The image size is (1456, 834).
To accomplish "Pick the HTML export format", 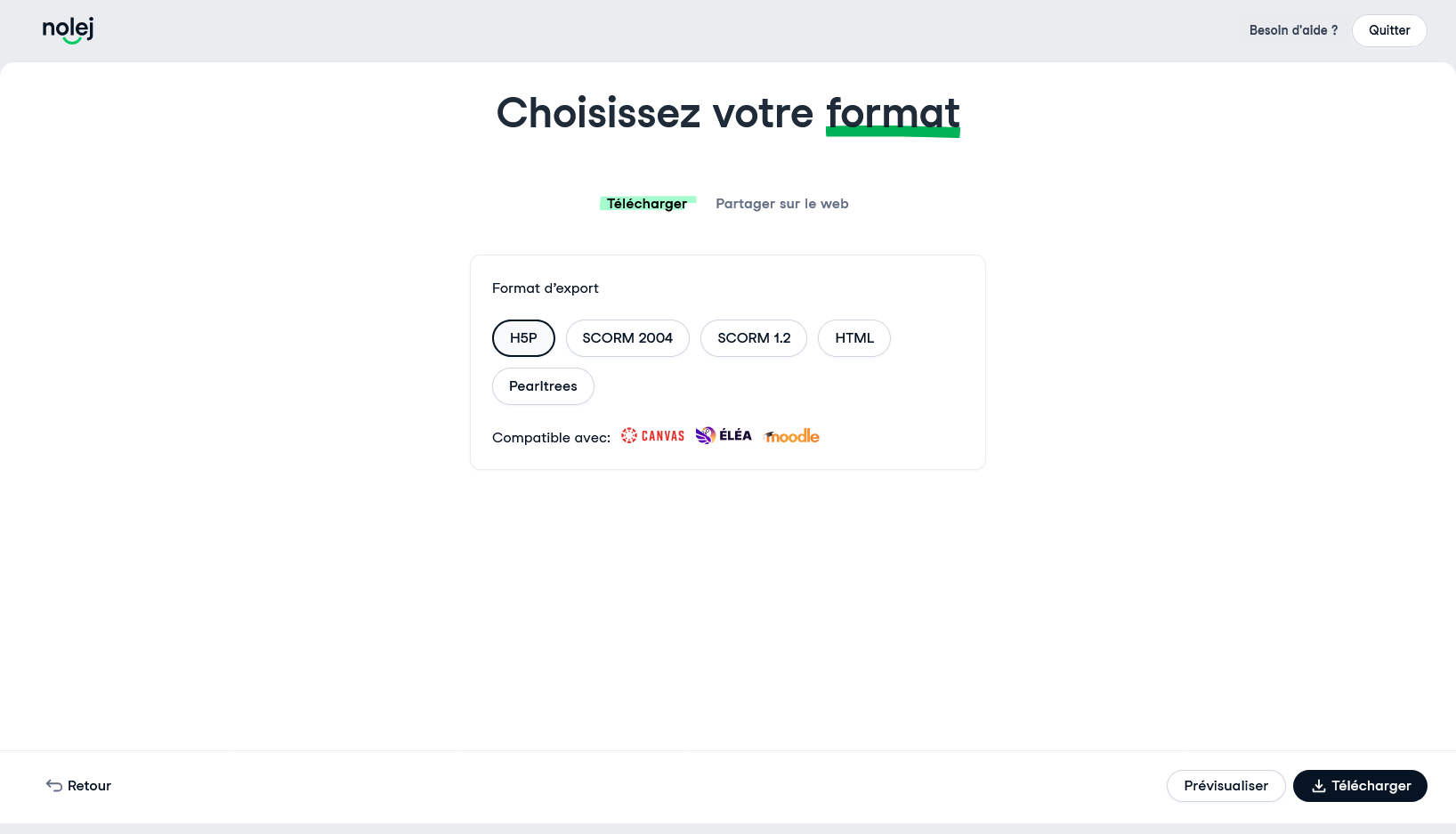I will pyautogui.click(x=854, y=338).
